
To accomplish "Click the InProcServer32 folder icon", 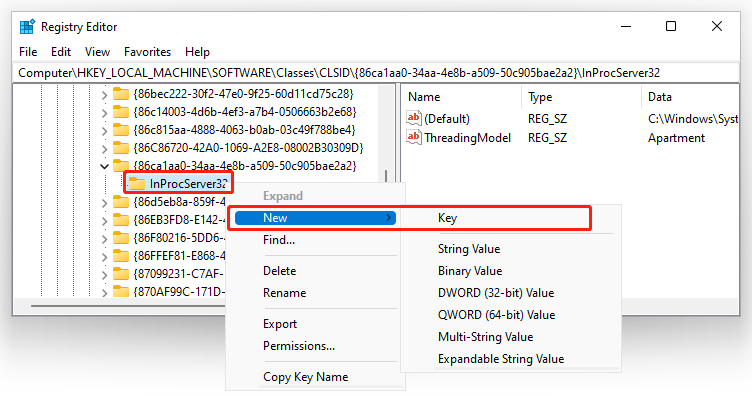I will [x=137, y=183].
